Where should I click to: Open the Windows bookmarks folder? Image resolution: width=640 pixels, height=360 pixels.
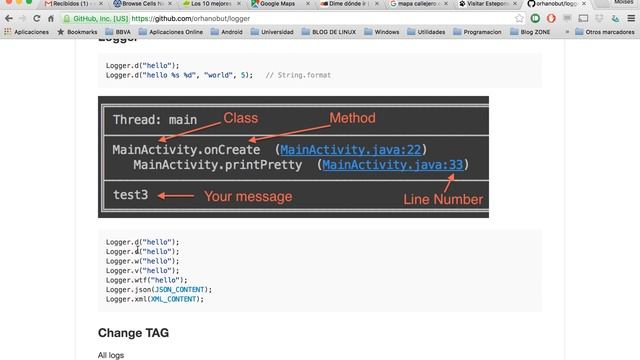(381, 32)
